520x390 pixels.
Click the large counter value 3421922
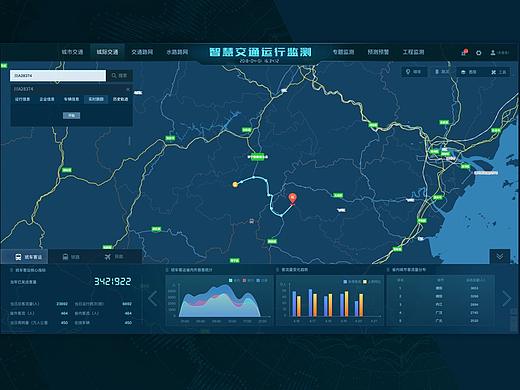pyautogui.click(x=113, y=282)
